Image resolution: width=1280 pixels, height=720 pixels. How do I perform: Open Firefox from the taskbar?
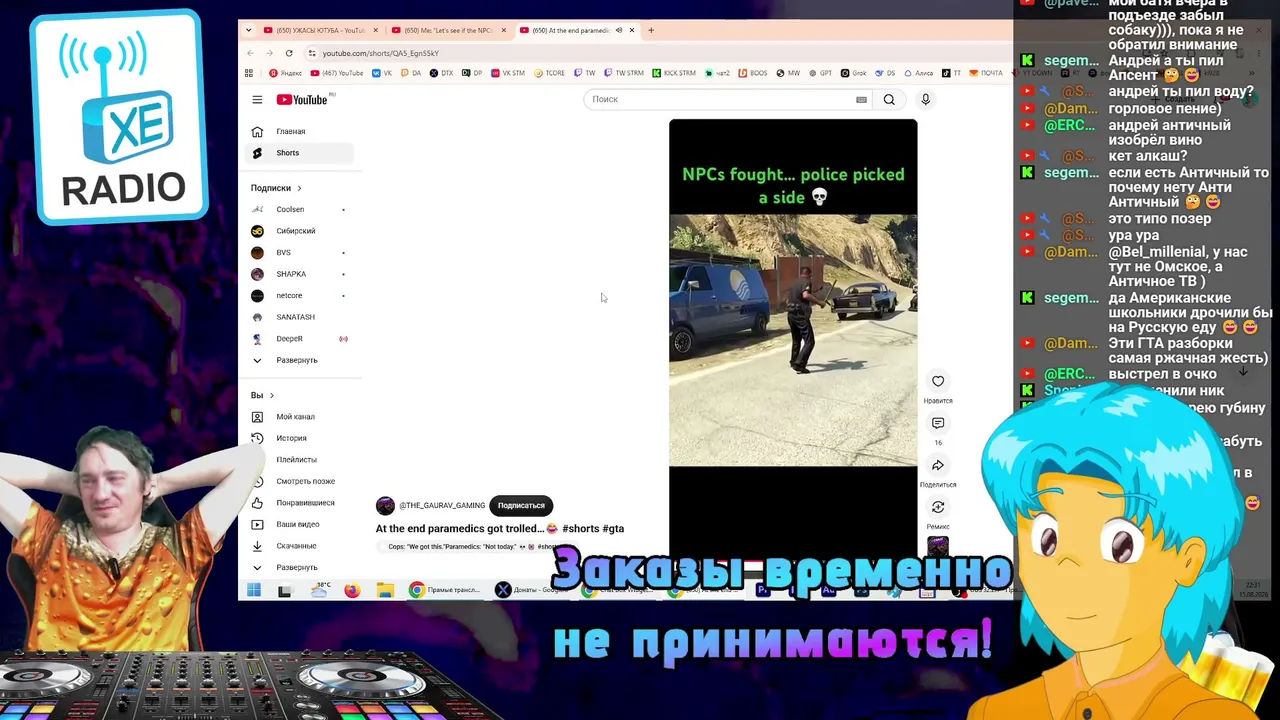pos(352,590)
